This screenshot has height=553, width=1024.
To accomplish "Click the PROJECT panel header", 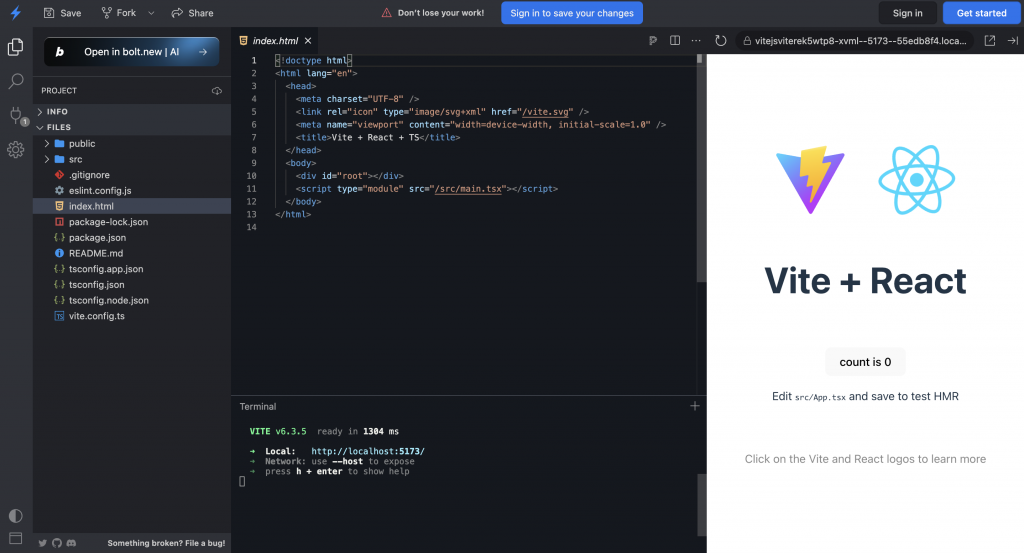I will [x=59, y=91].
